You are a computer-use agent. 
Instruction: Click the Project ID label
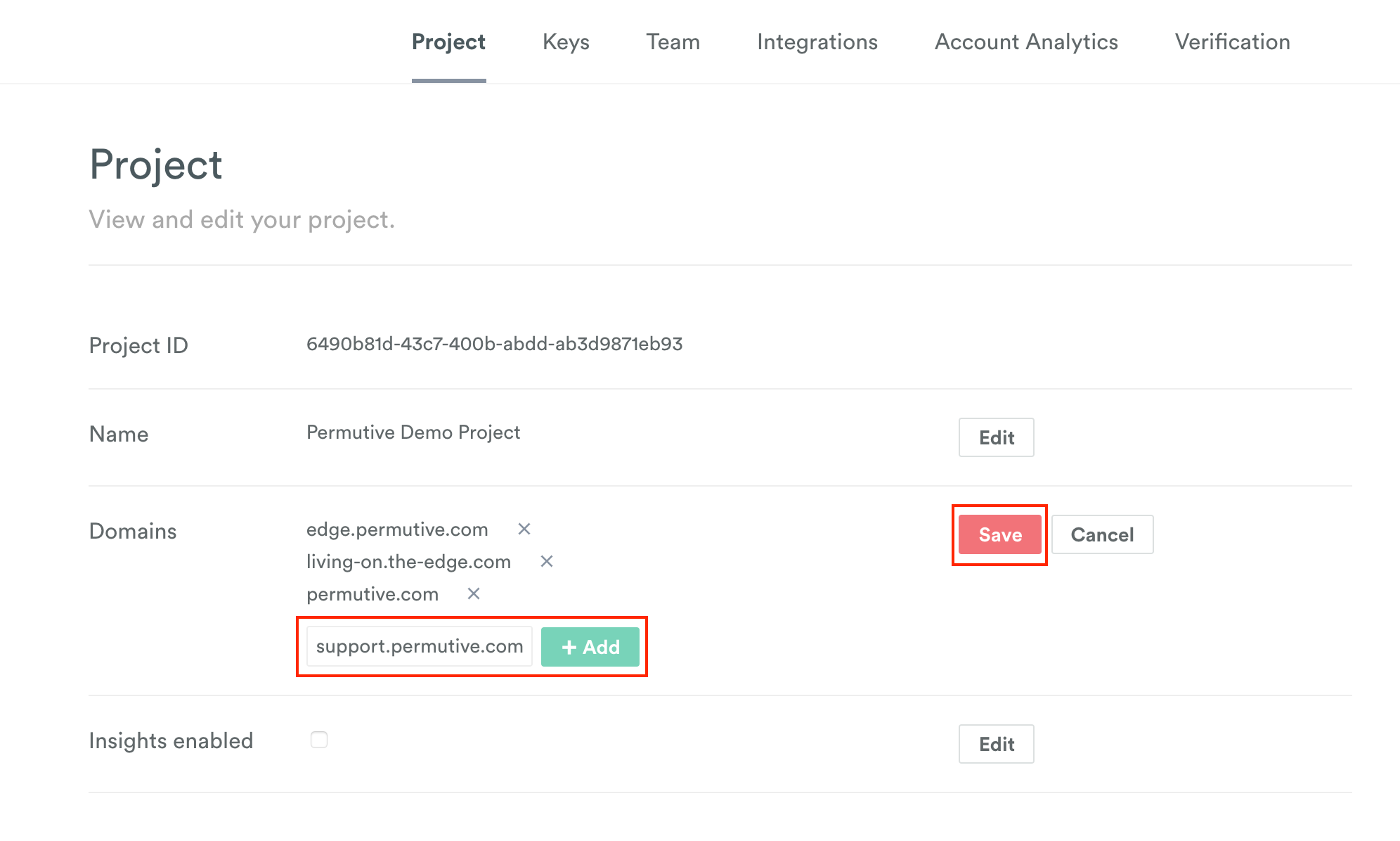click(138, 345)
